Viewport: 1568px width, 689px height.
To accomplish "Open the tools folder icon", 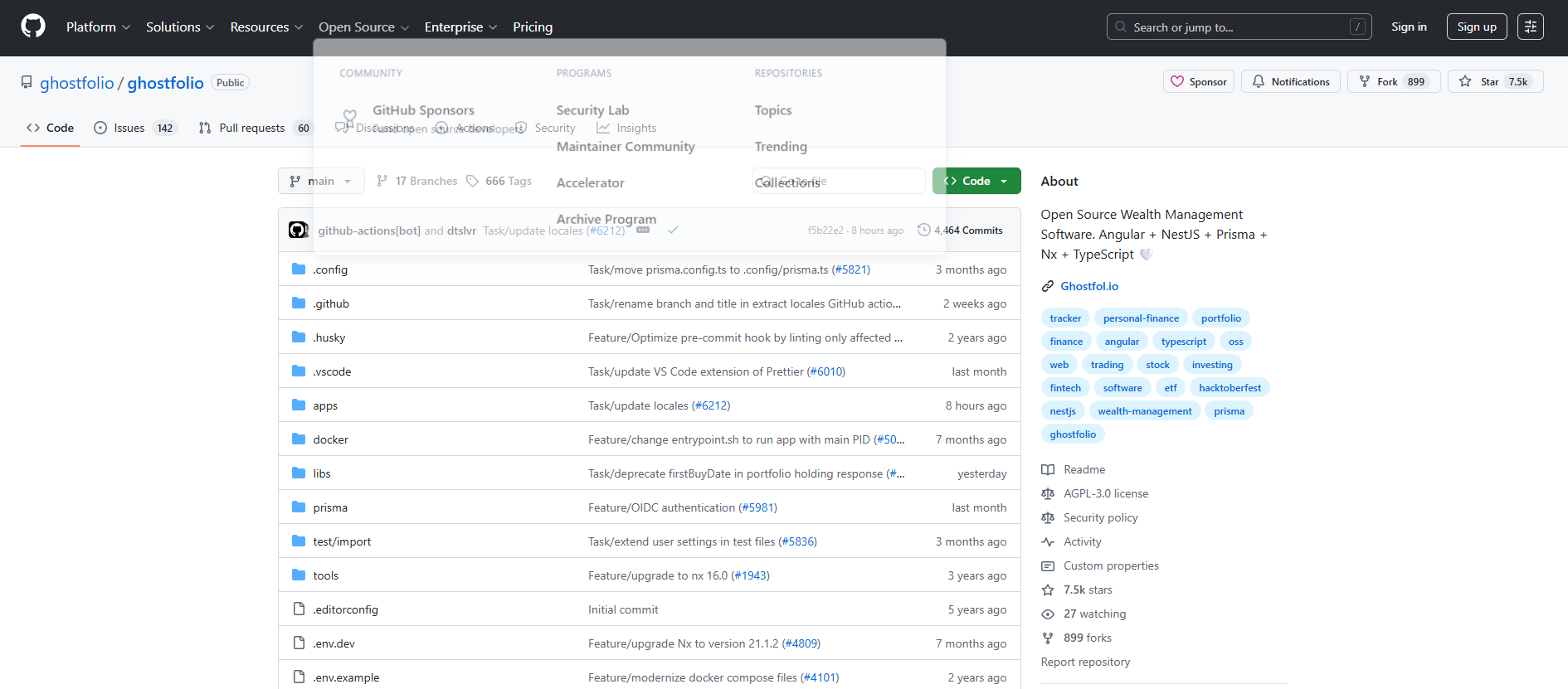I will click(x=299, y=575).
